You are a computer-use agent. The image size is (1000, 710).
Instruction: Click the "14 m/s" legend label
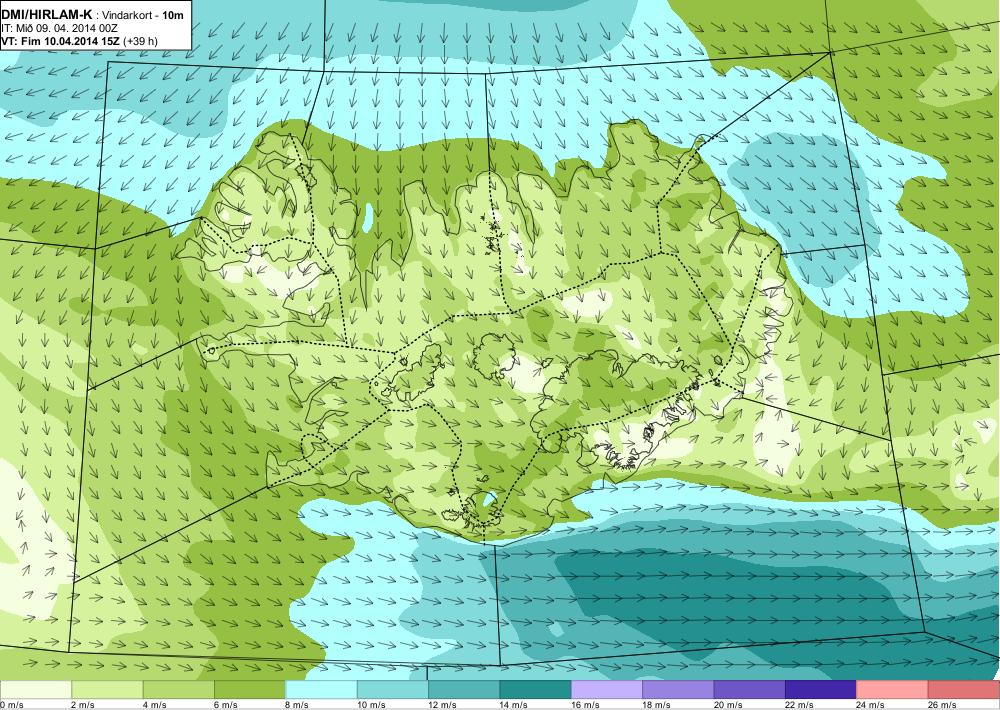tap(513, 705)
